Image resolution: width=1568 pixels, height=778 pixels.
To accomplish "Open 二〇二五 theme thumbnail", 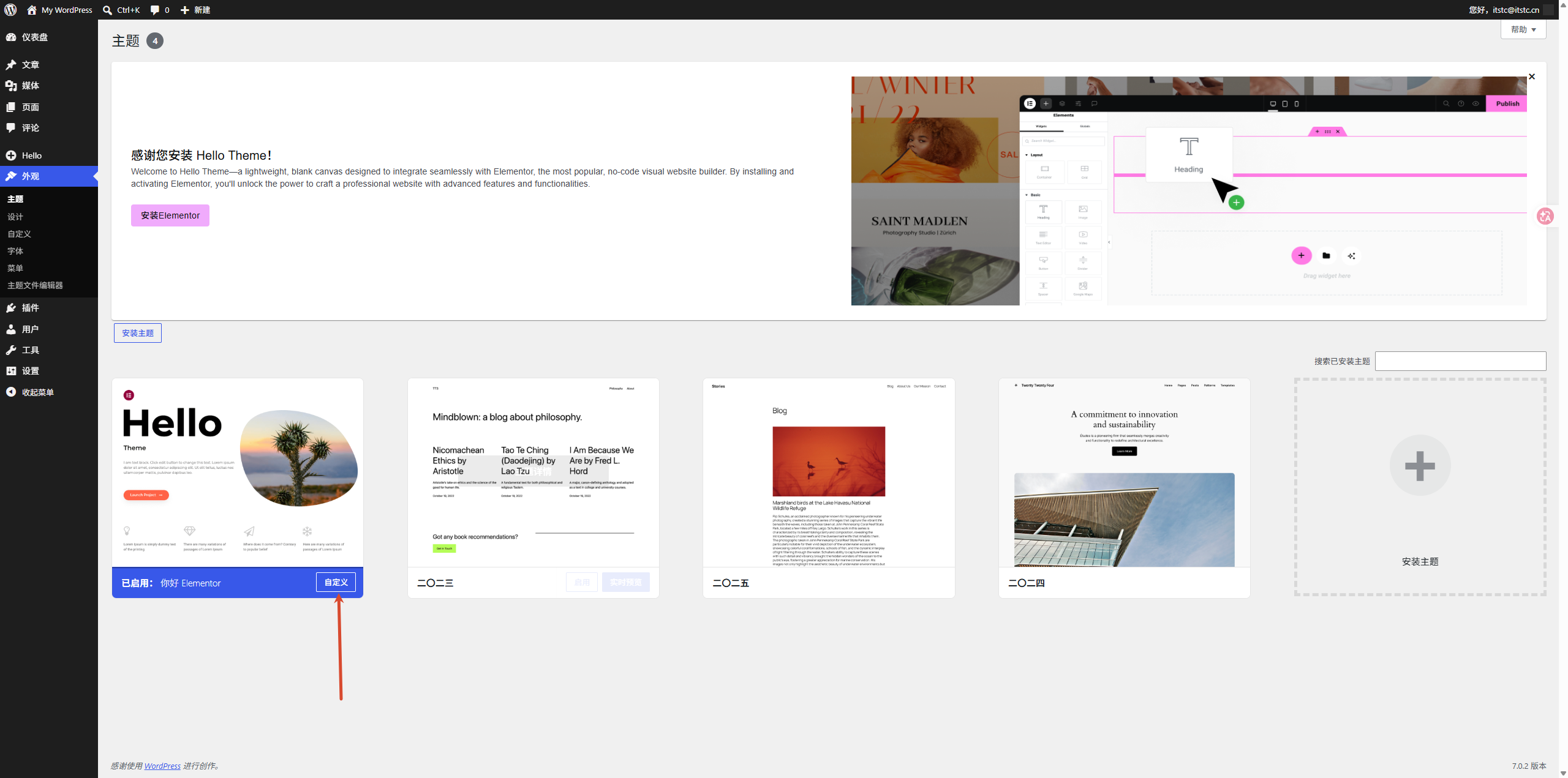I will [829, 473].
